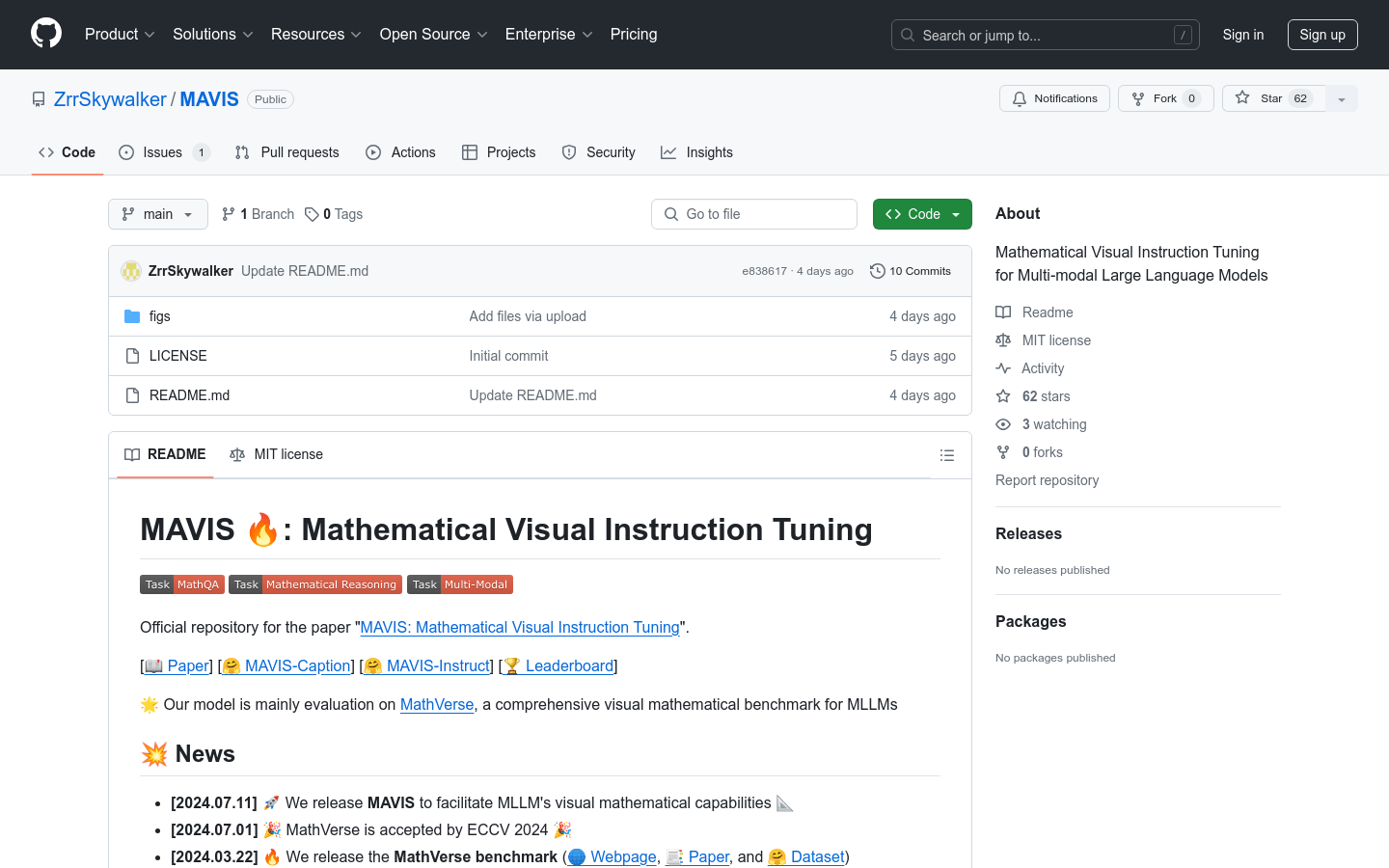This screenshot has height=868, width=1389.
Task: Click the Fork icon
Action: point(1138,98)
